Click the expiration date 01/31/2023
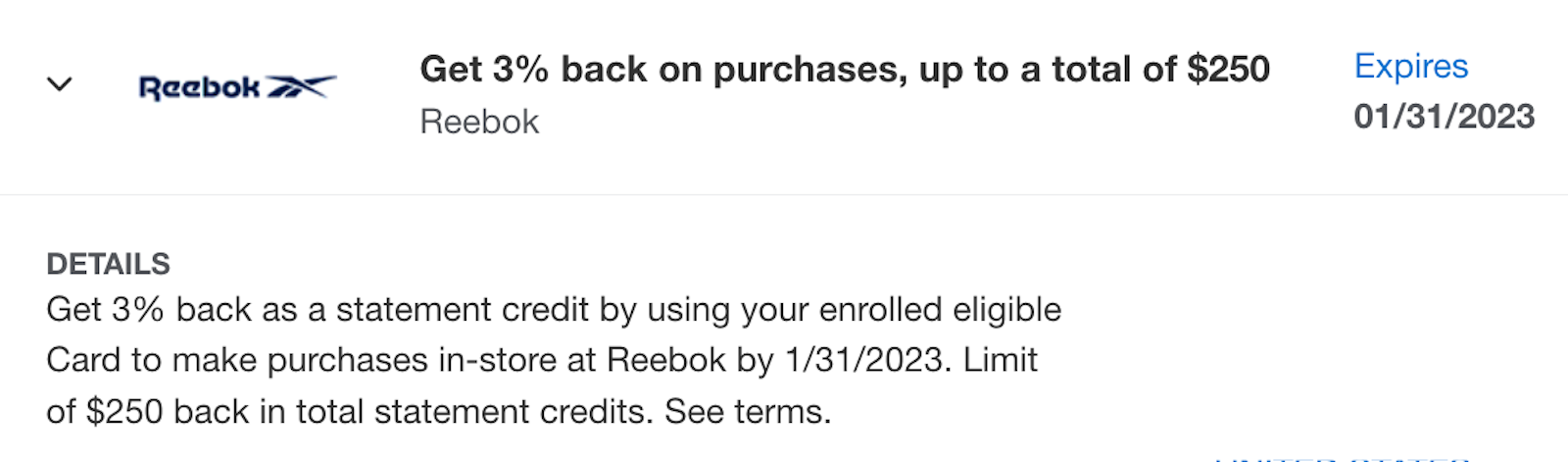Screen dimensions: 1568x462 point(1445,117)
